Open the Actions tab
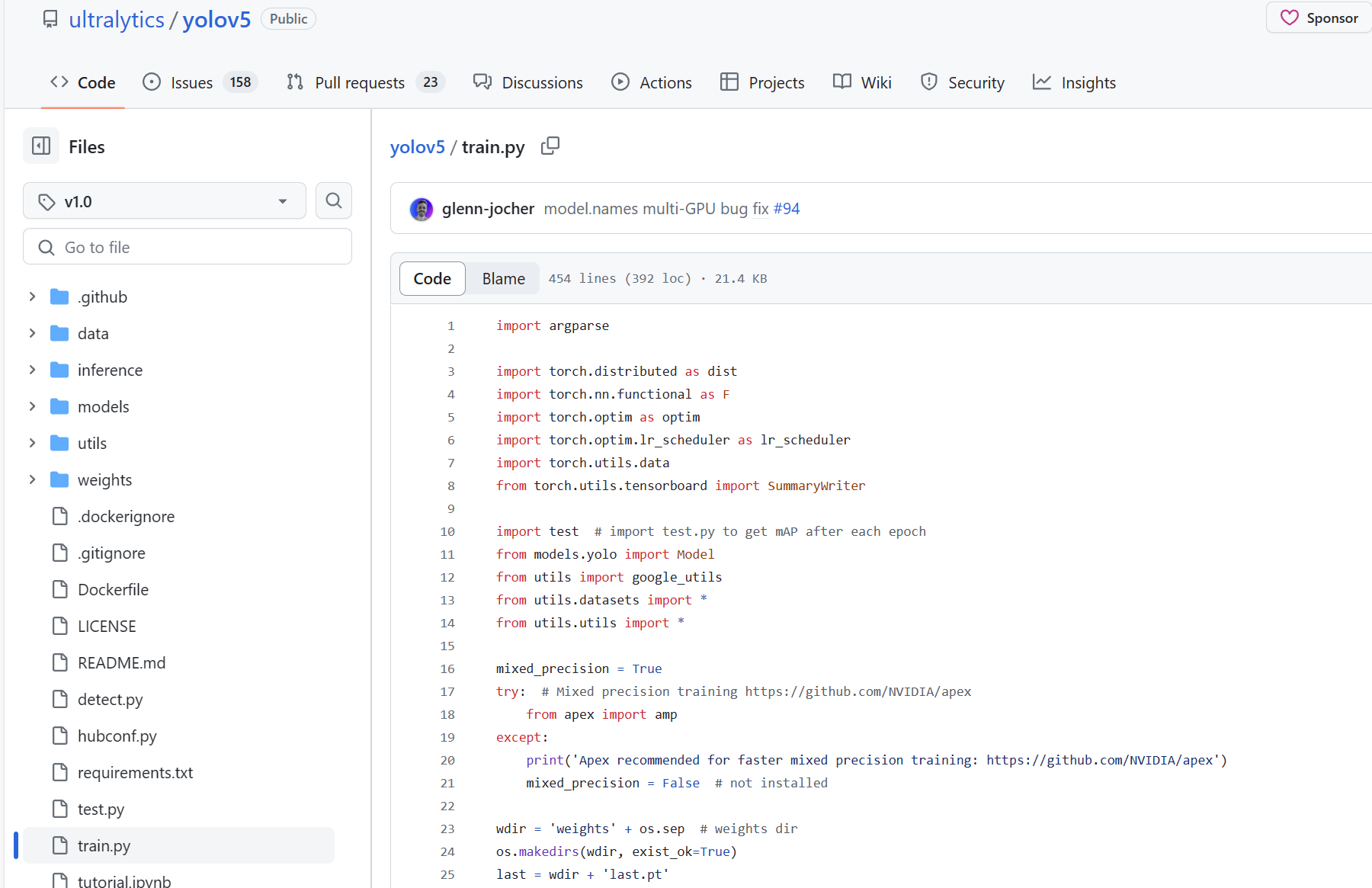The image size is (1372, 888). click(x=652, y=82)
